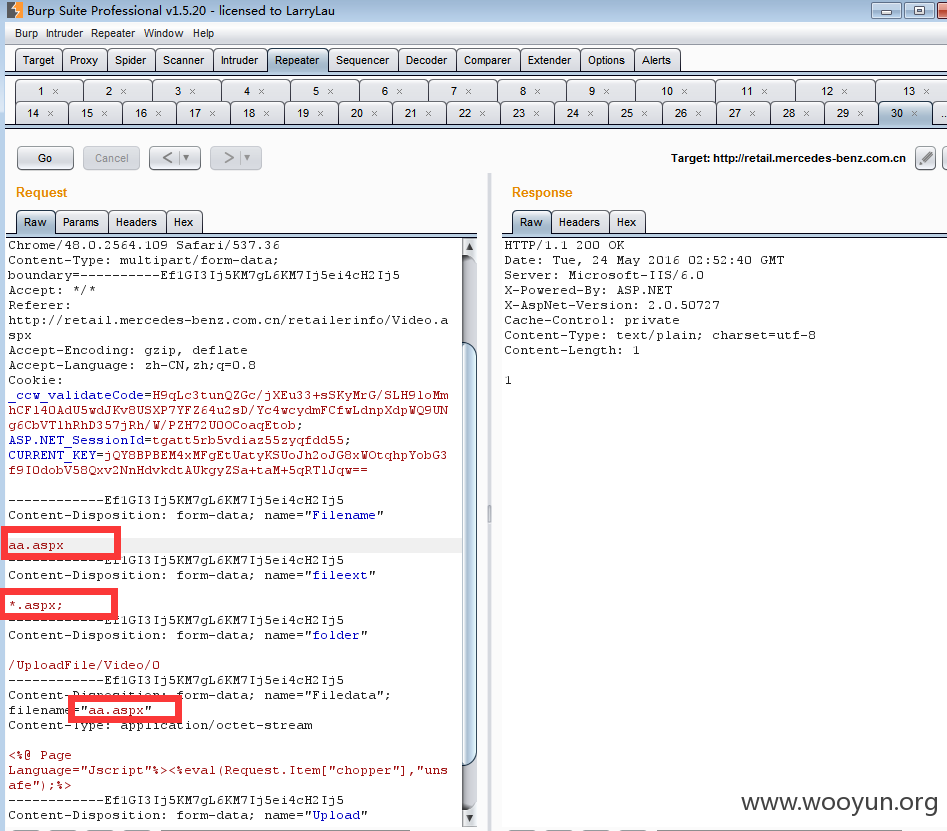Image resolution: width=947 pixels, height=831 pixels.
Task: Click the CURRENT_KEY cookie name
Action: (x=52, y=455)
